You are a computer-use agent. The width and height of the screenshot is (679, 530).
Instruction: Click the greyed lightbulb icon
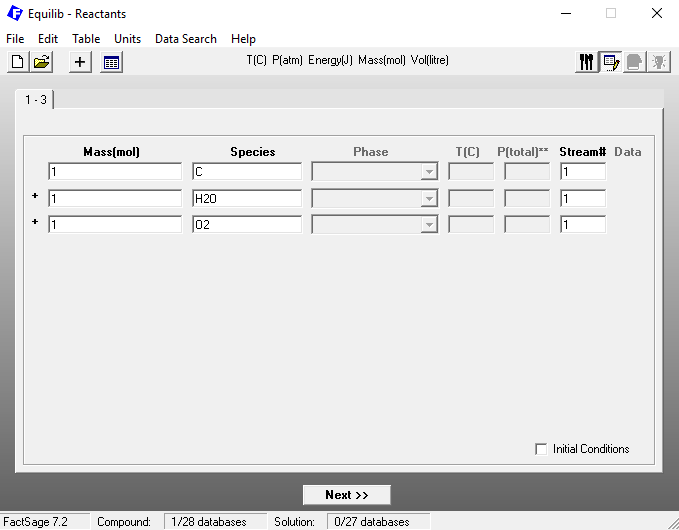[659, 62]
